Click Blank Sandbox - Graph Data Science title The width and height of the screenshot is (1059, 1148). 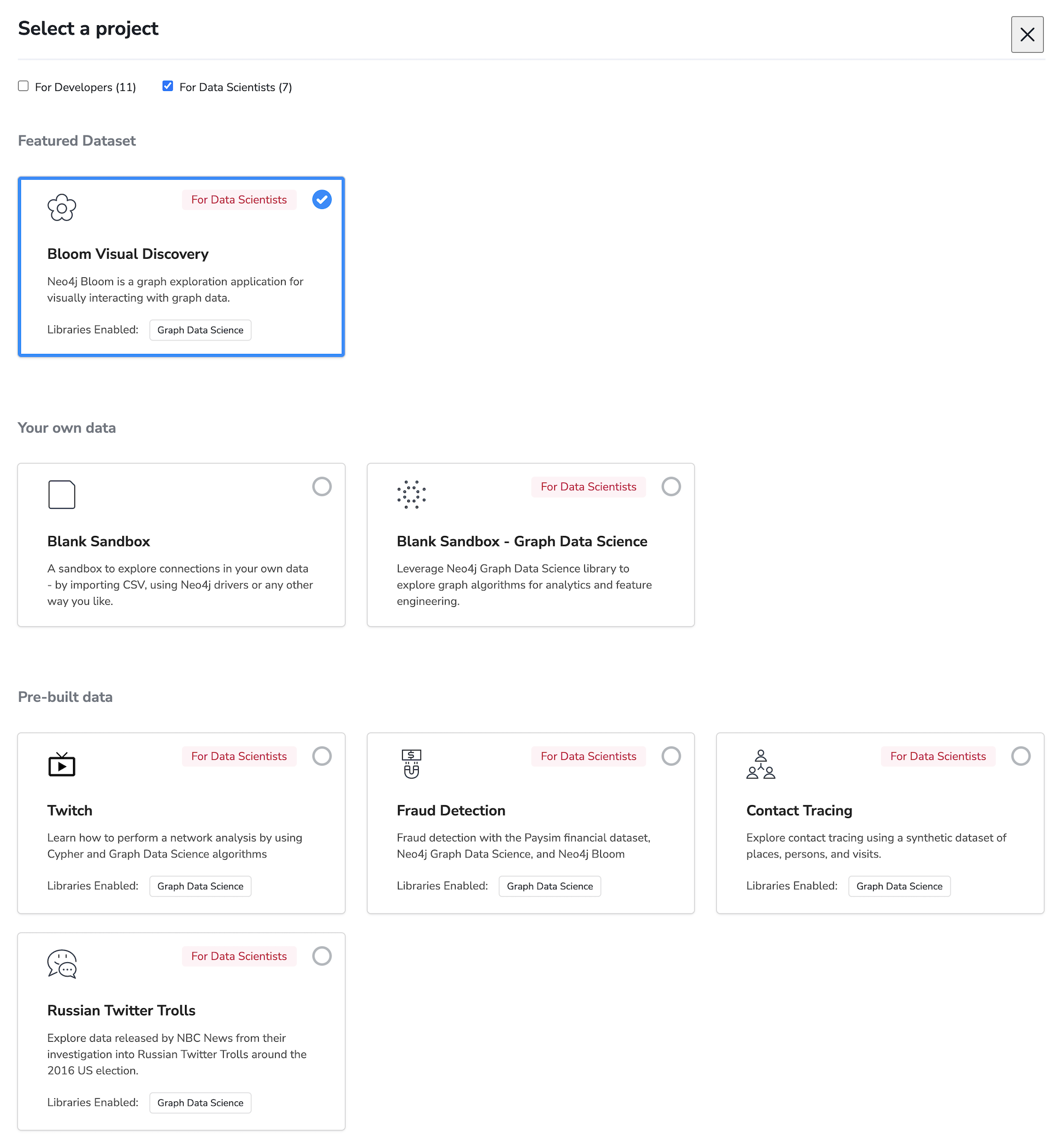(x=522, y=541)
